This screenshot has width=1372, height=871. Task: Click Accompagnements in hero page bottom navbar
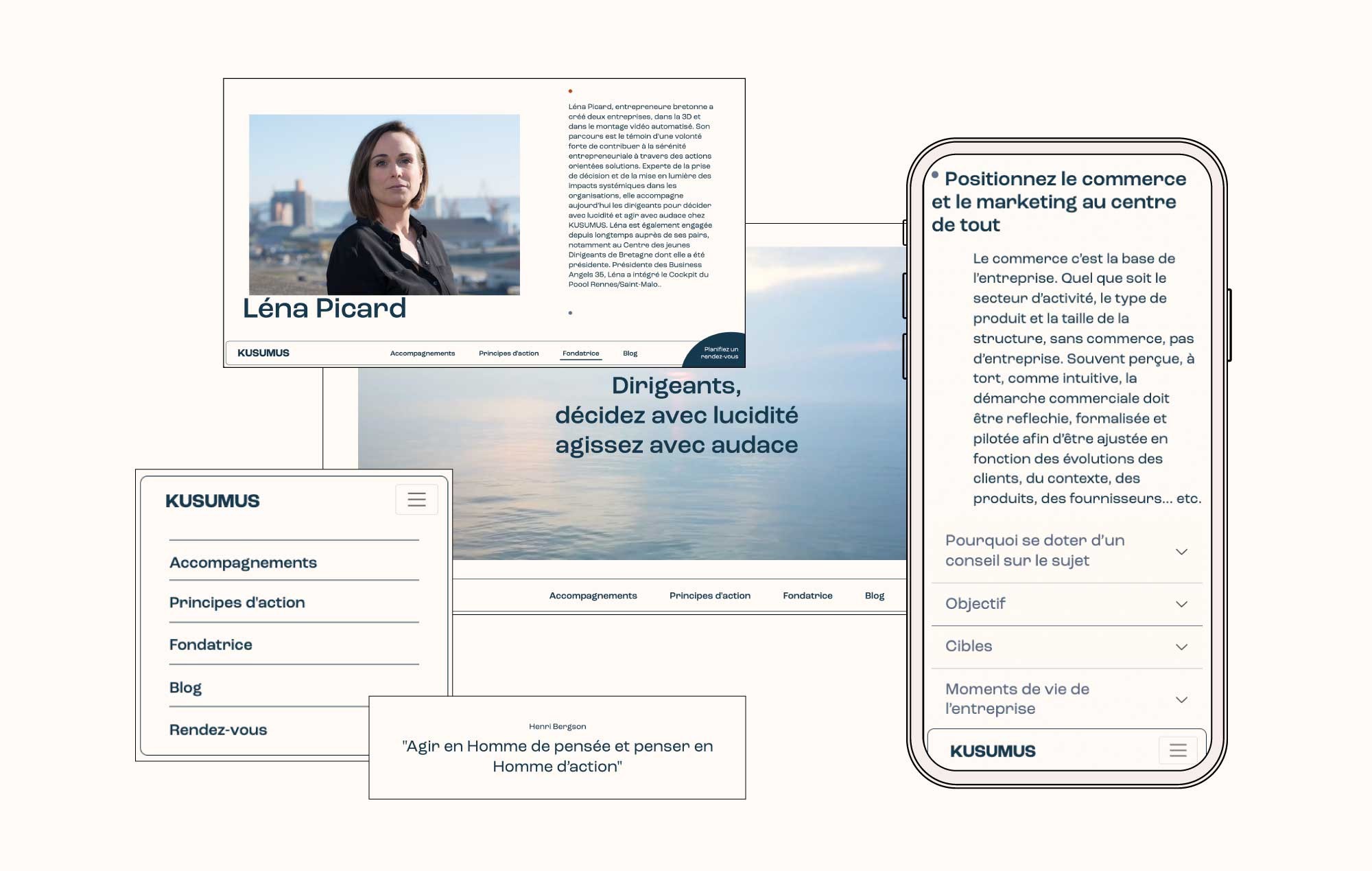click(593, 596)
